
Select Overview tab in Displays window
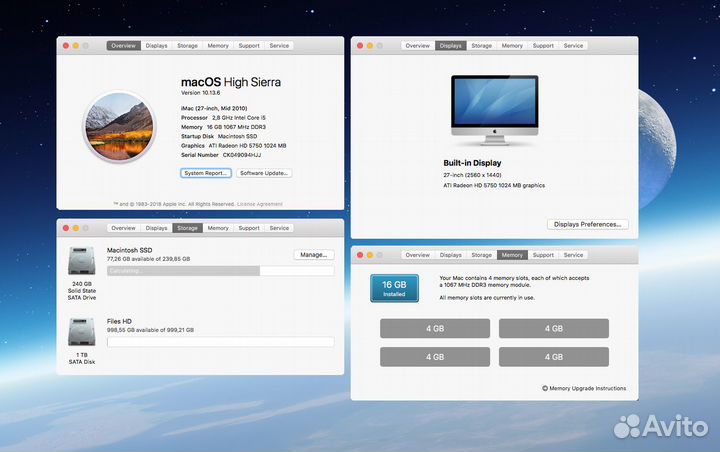[417, 45]
